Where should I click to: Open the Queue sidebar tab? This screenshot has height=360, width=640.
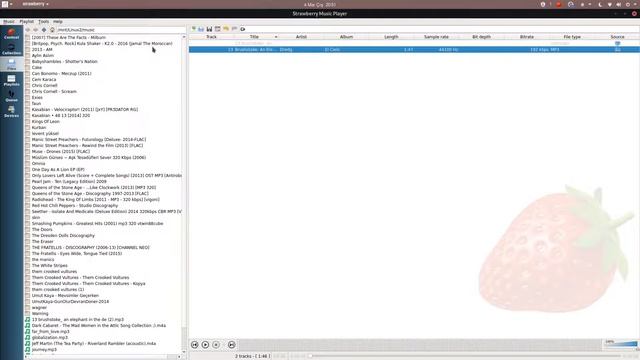click(11, 96)
